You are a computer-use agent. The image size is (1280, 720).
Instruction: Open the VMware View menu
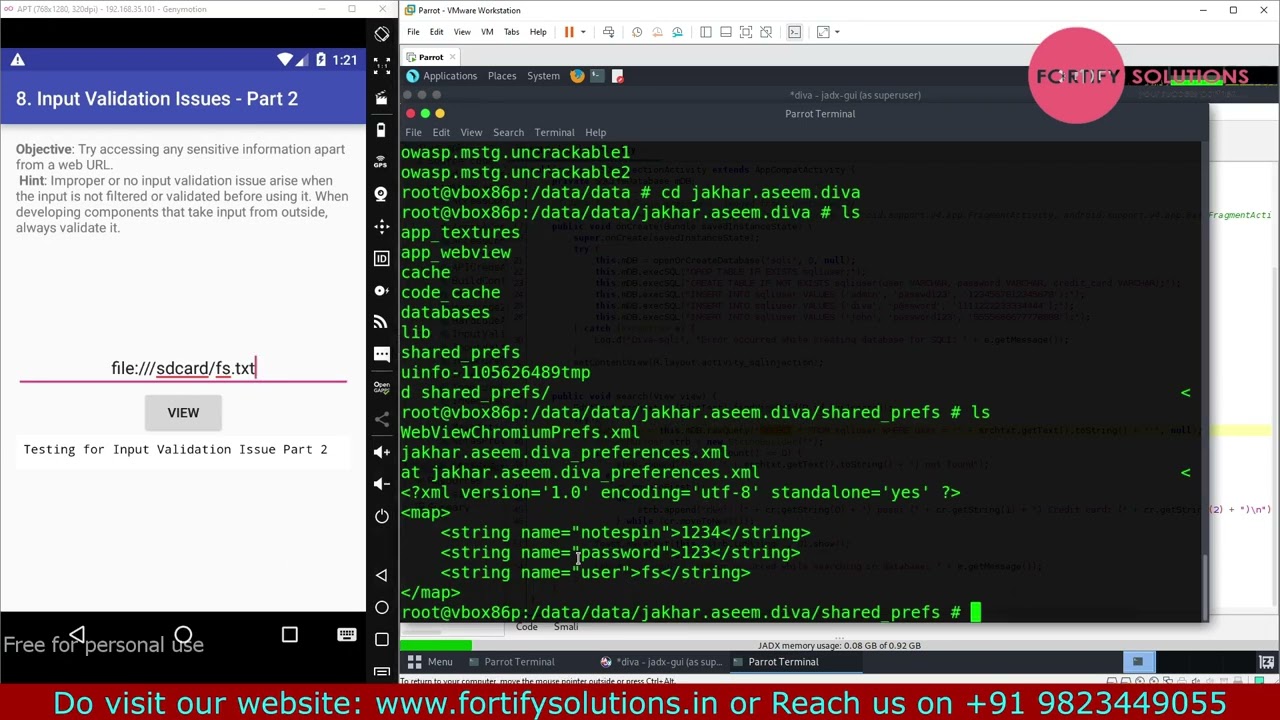point(462,32)
